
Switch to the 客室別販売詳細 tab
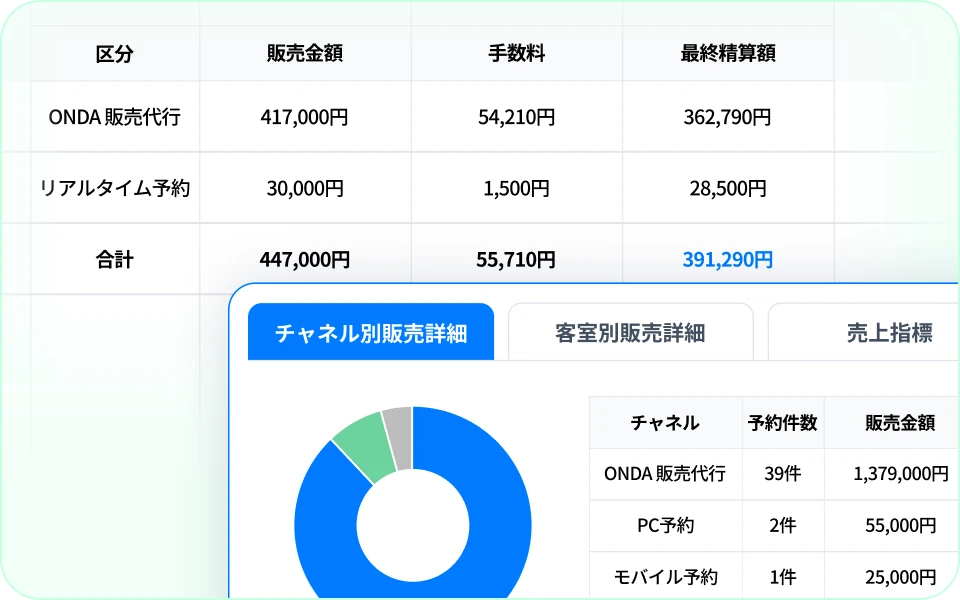(630, 332)
